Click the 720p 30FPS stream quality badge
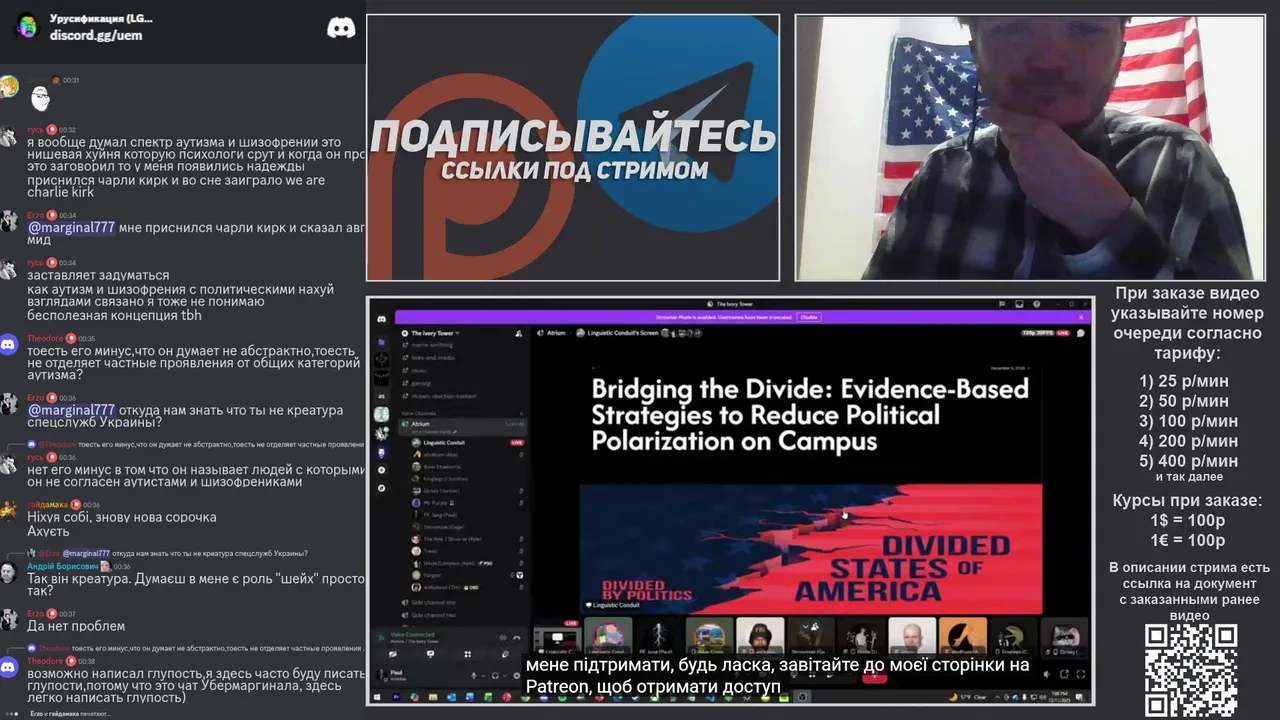This screenshot has height=720, width=1280. tap(1039, 333)
